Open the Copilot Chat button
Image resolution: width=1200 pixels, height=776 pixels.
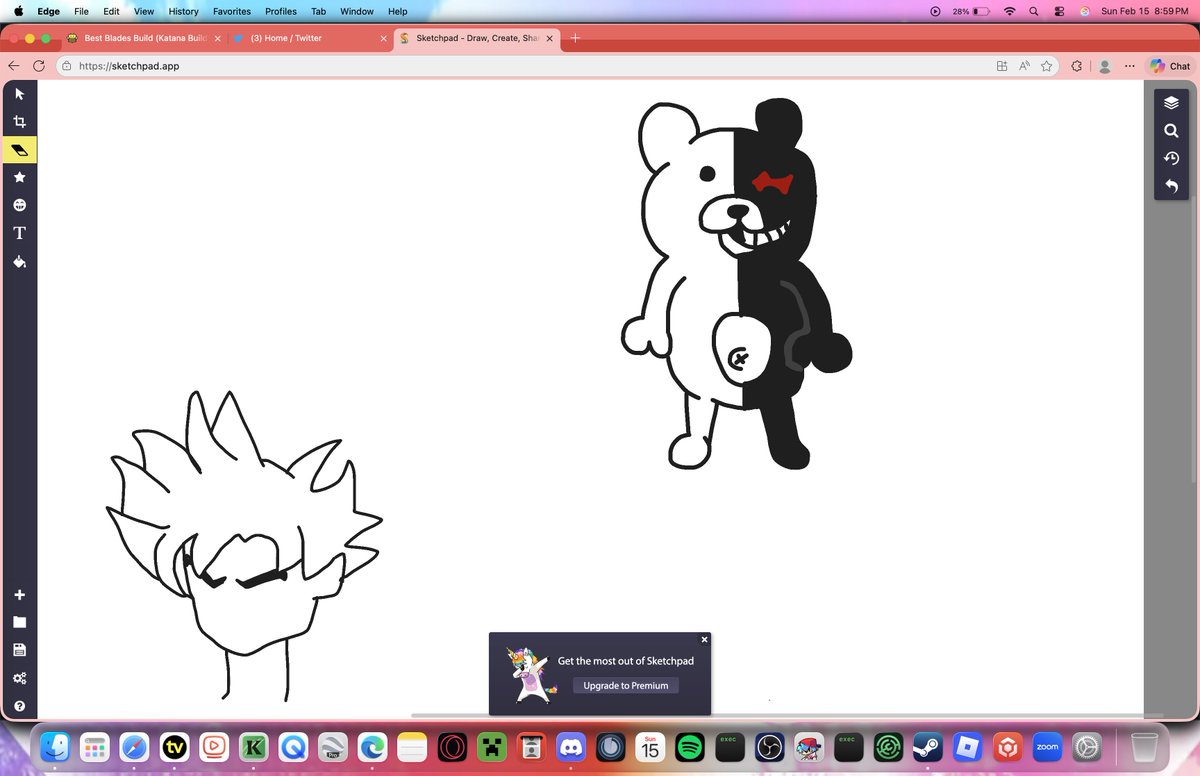1169,66
